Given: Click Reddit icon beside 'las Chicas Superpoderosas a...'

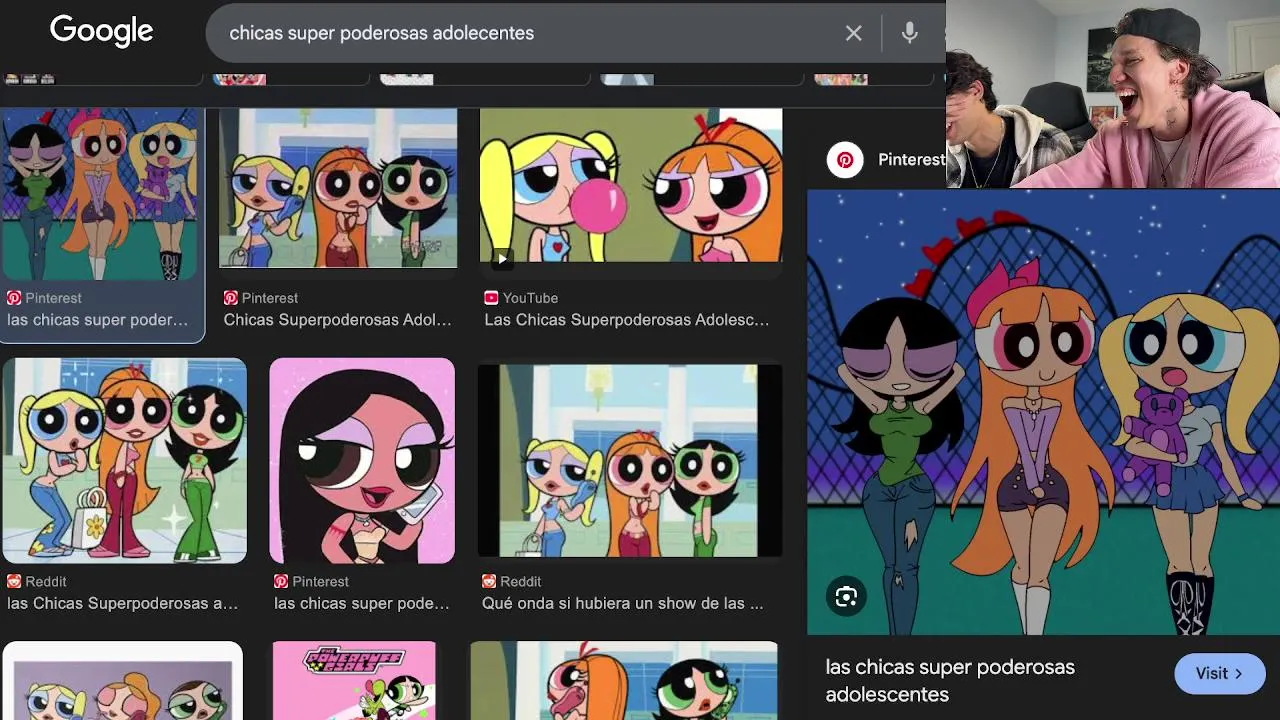Looking at the screenshot, I should pyautogui.click(x=14, y=581).
